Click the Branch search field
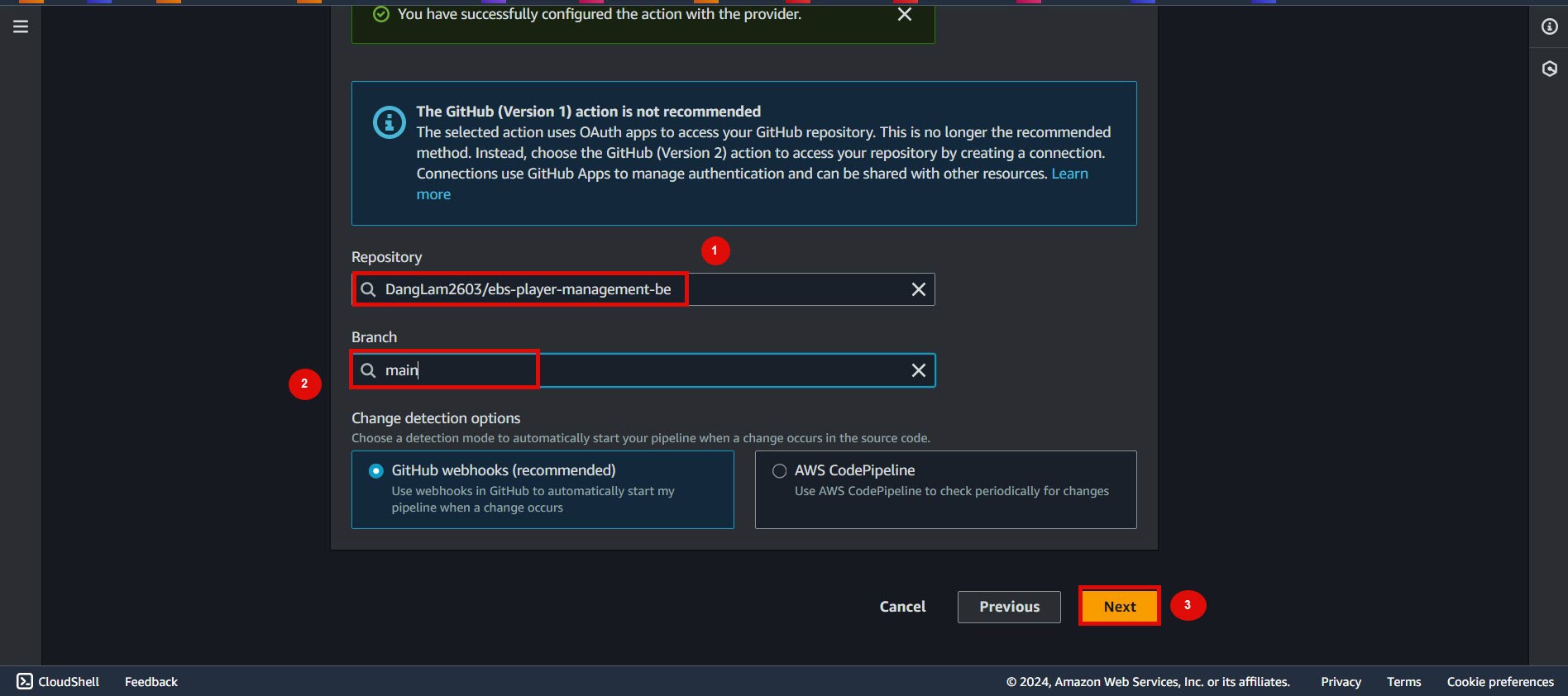The width and height of the screenshot is (1568, 696). click(x=643, y=370)
